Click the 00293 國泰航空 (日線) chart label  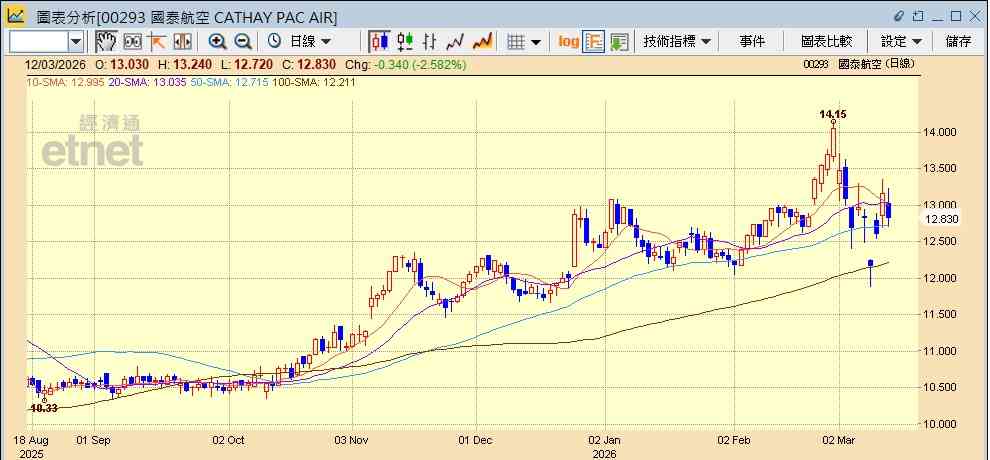point(859,64)
